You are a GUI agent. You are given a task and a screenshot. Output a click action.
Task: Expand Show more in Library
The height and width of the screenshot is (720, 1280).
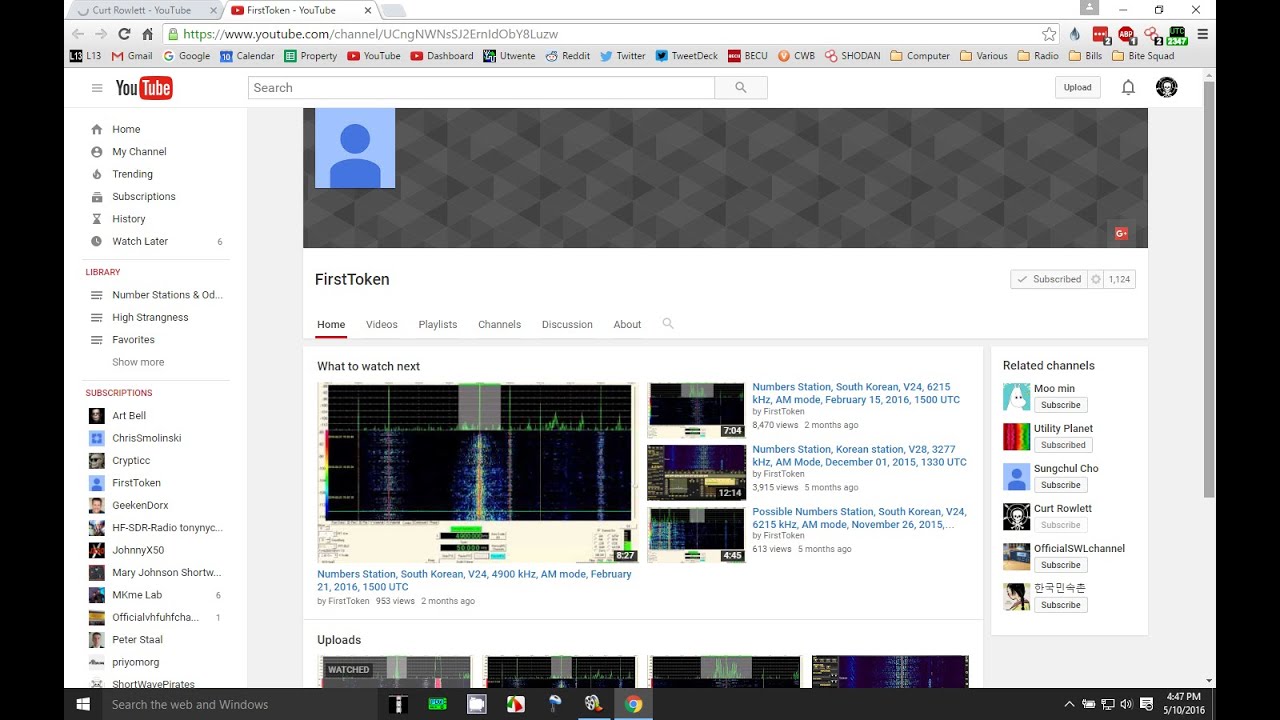click(x=138, y=362)
